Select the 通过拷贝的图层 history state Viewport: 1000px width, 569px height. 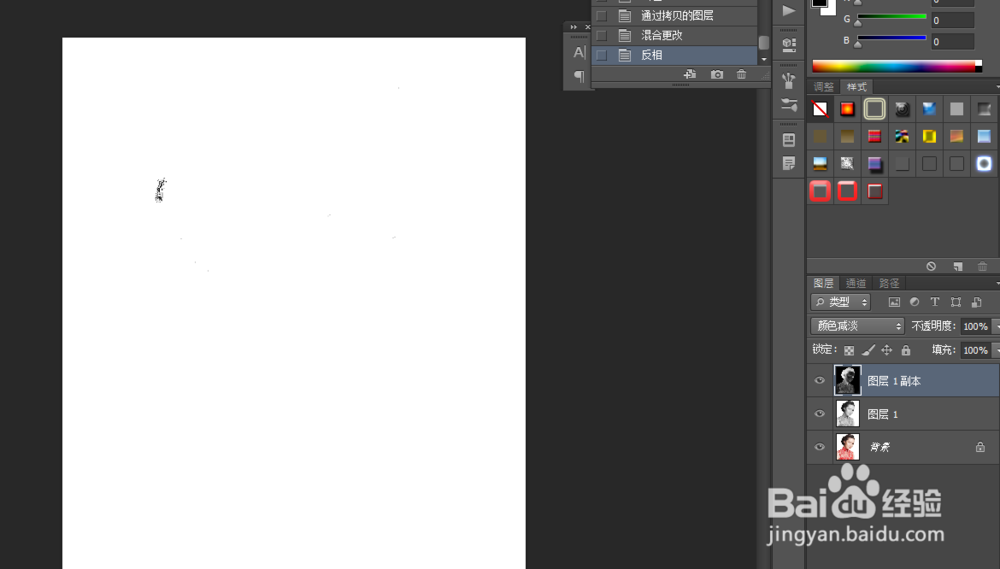click(675, 15)
